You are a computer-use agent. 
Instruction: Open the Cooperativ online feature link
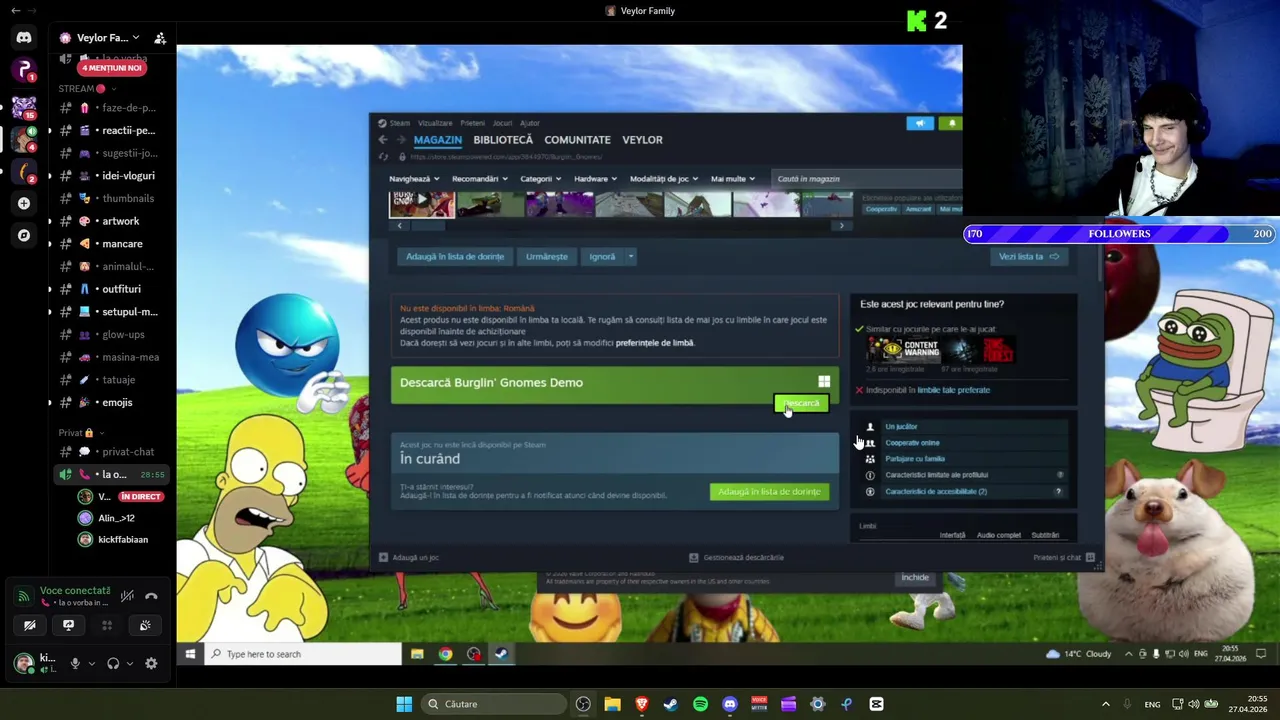912,443
